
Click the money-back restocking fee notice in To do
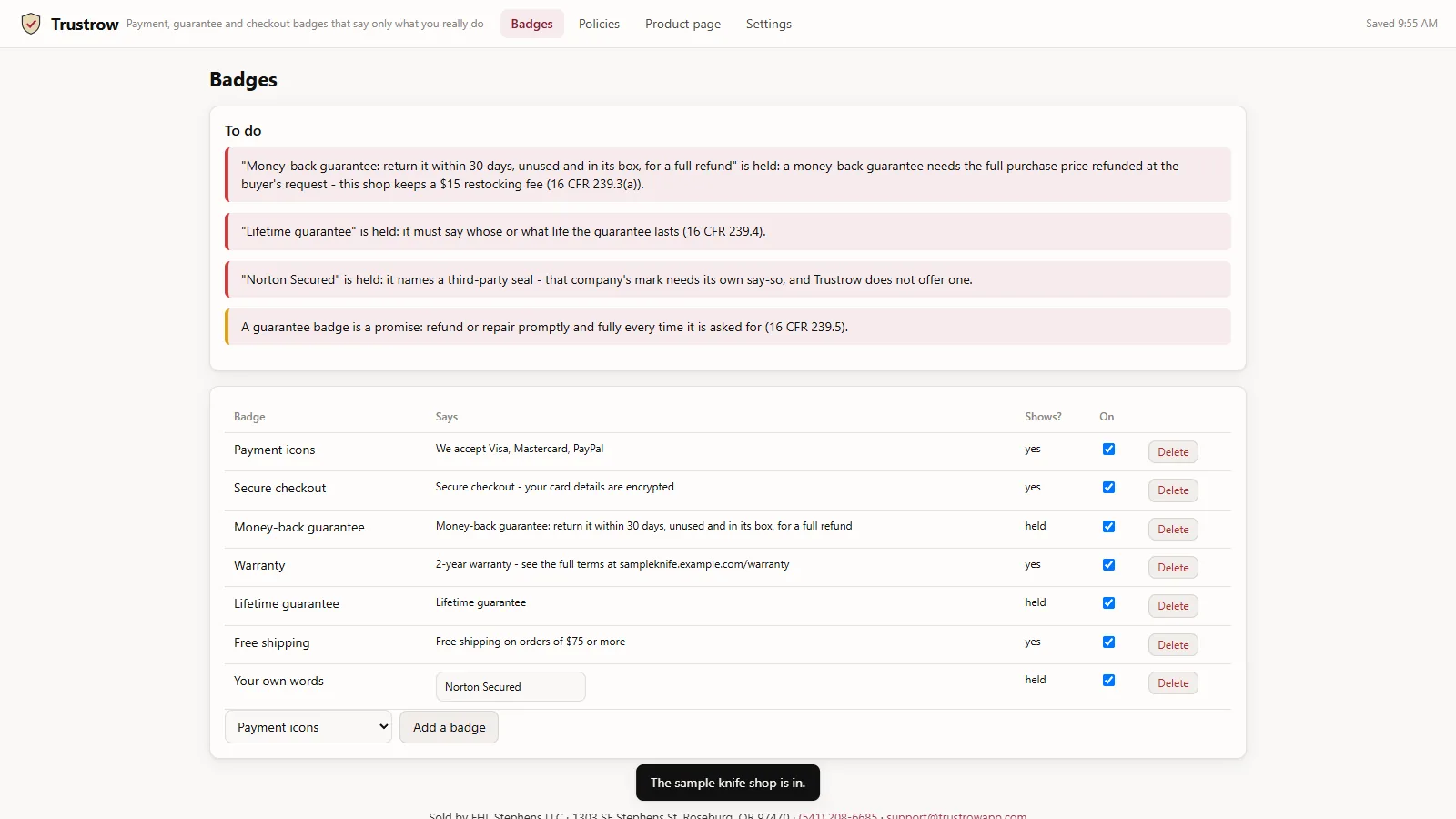tap(728, 175)
